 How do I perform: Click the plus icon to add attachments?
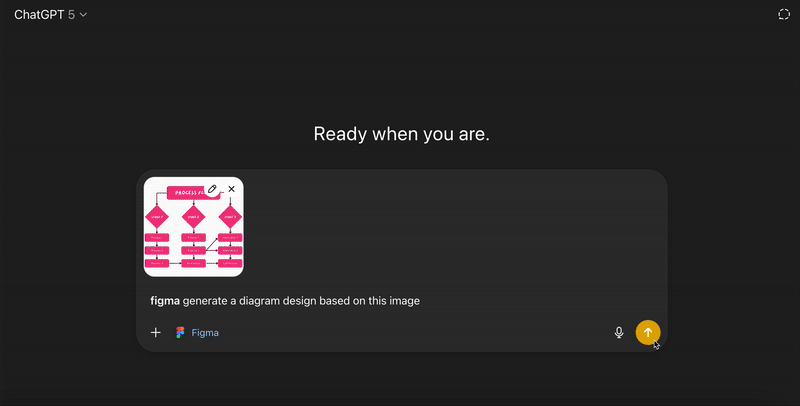[x=156, y=332]
